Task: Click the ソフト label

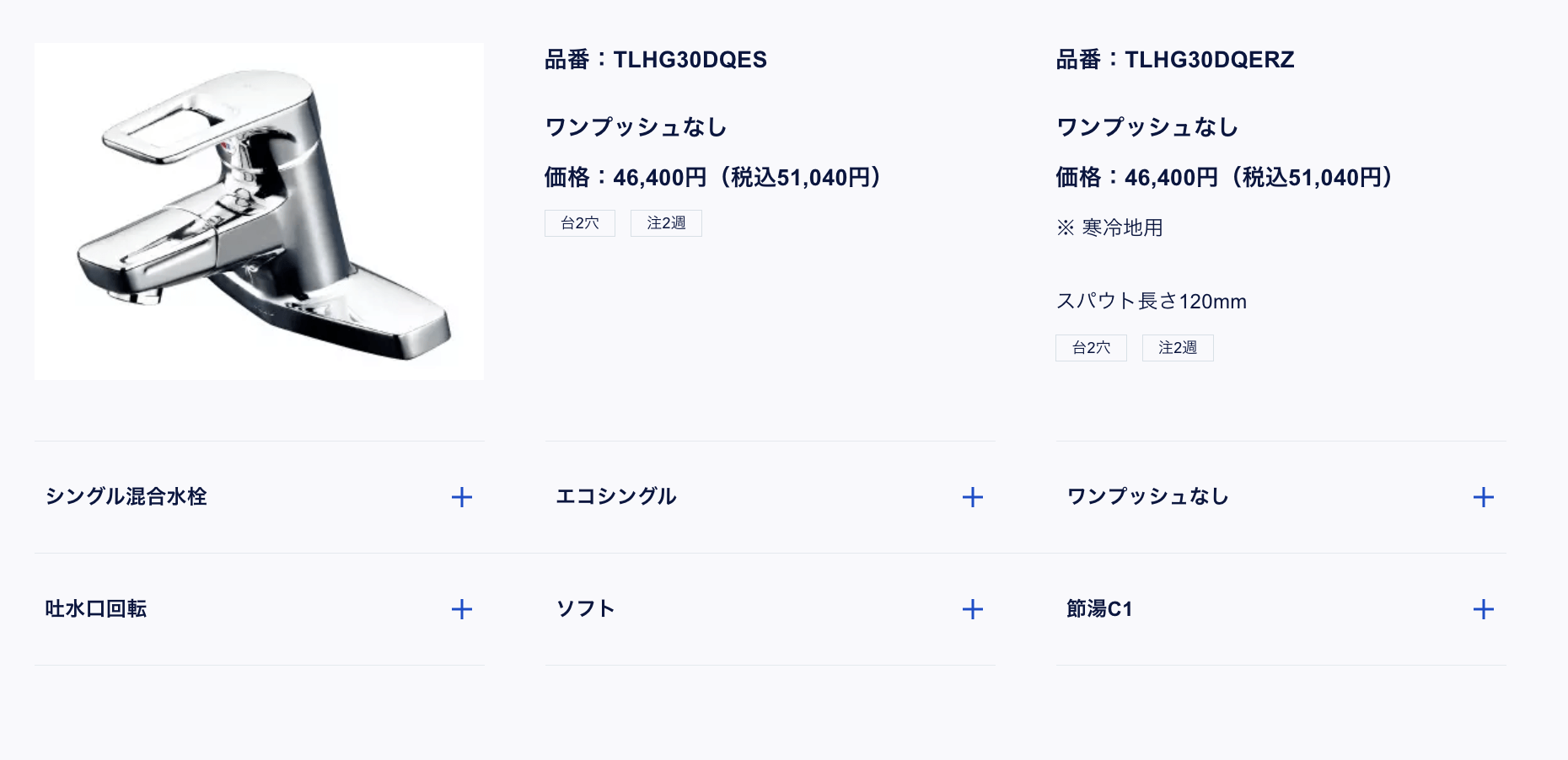Action: (x=586, y=609)
